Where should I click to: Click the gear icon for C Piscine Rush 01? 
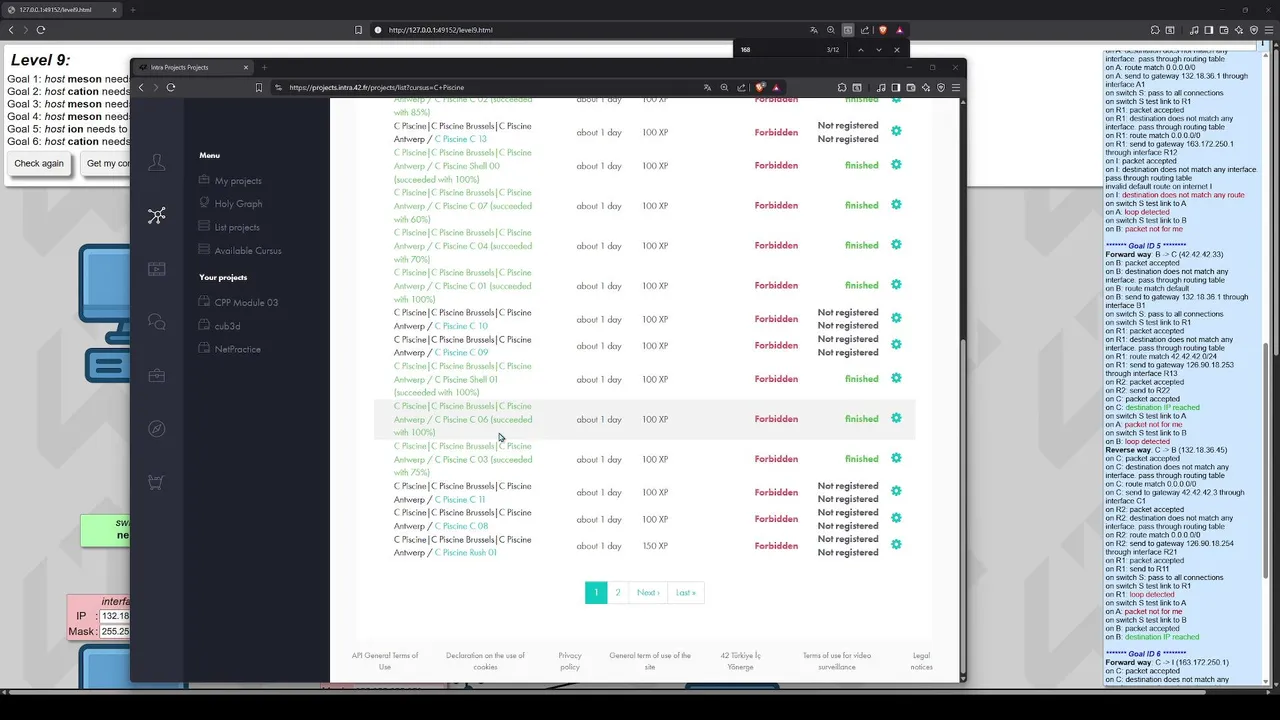896,545
